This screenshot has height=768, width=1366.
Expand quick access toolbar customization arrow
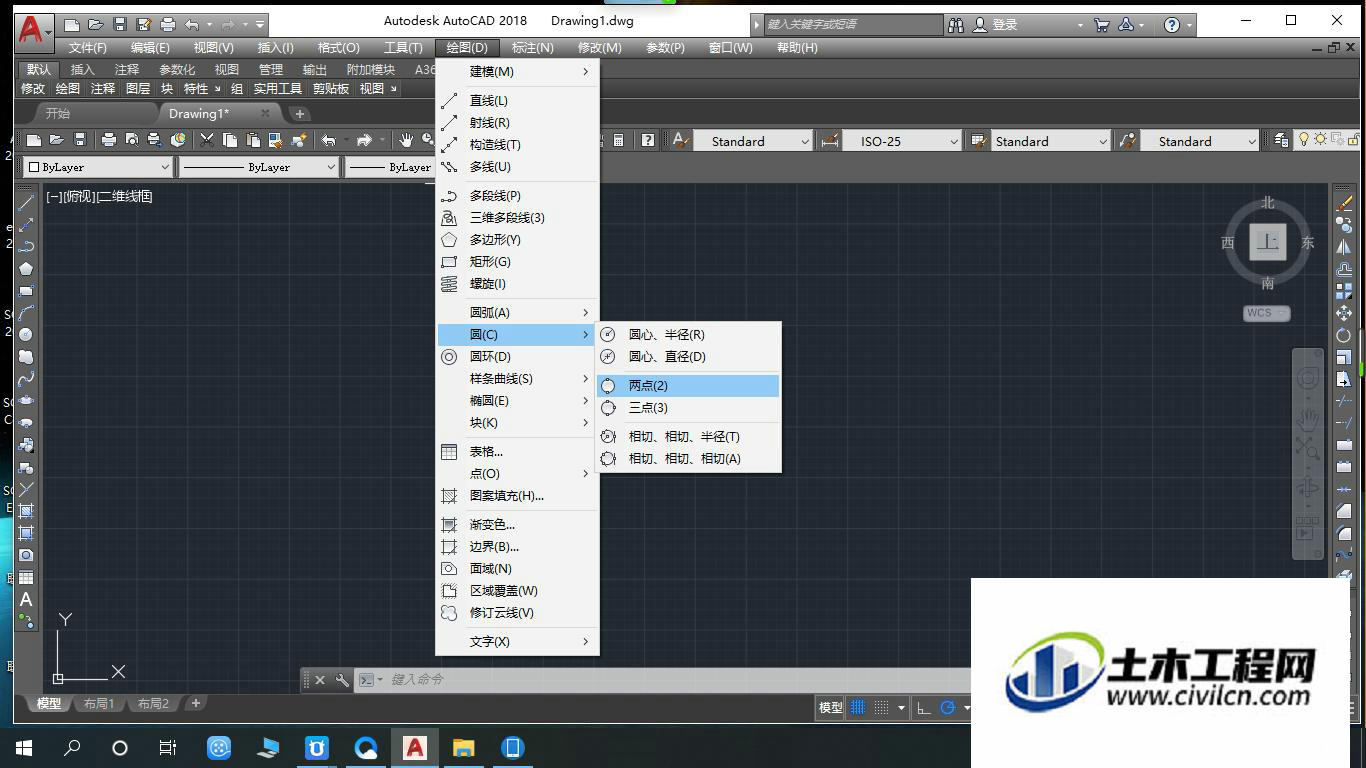(x=260, y=24)
